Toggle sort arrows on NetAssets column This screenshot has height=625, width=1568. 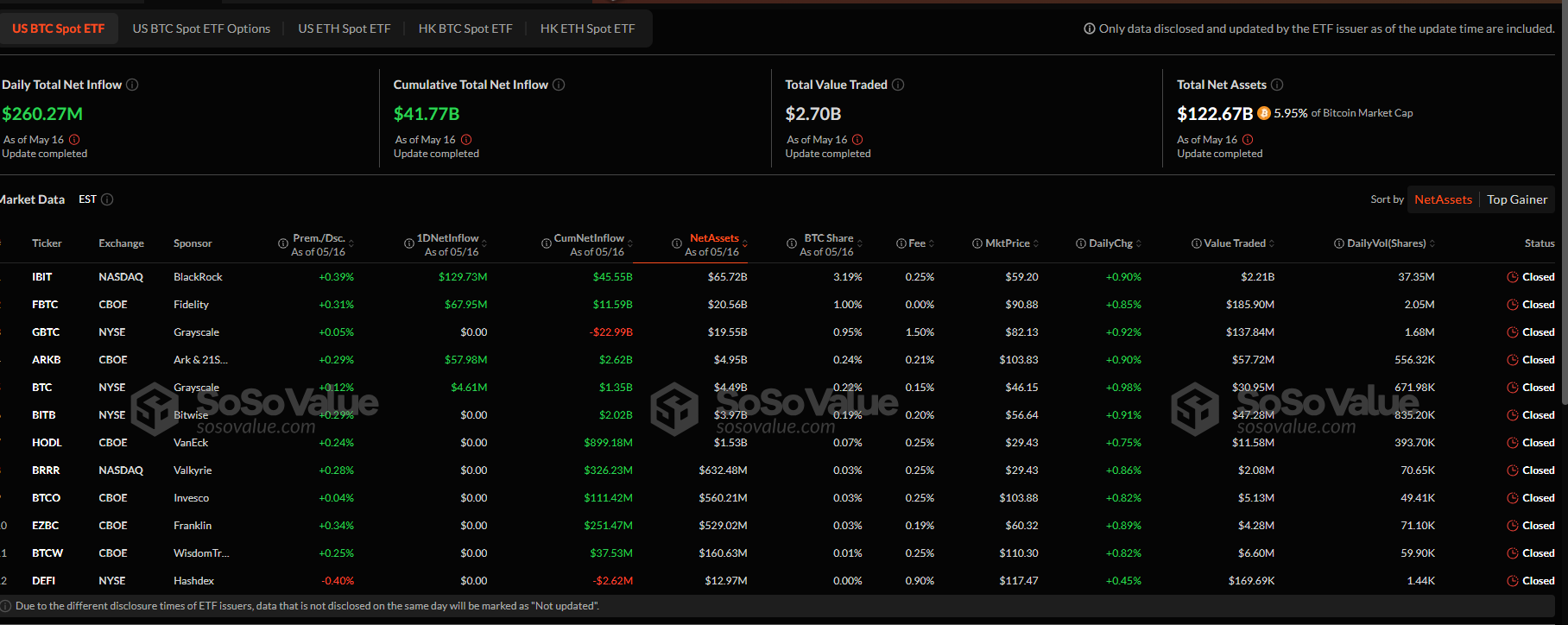click(745, 243)
